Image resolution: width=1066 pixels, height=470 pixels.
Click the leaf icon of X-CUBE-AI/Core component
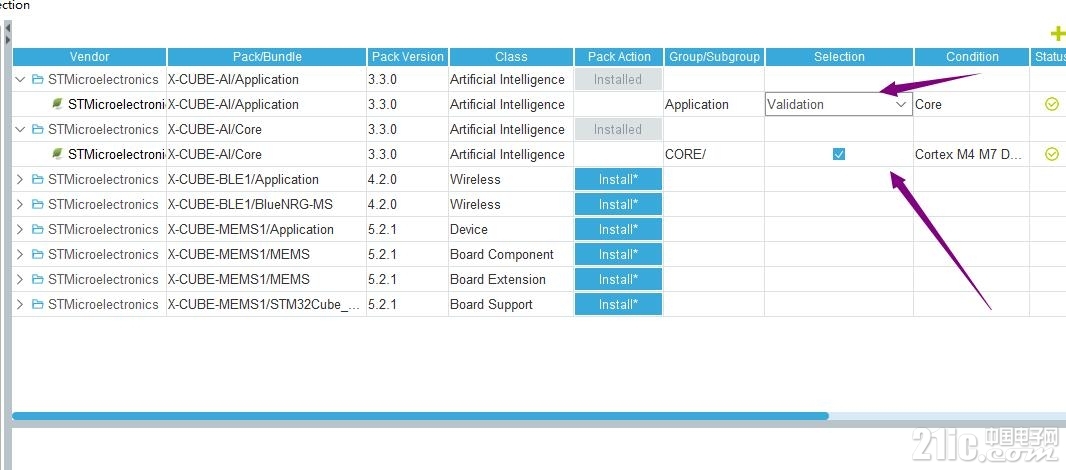point(58,154)
